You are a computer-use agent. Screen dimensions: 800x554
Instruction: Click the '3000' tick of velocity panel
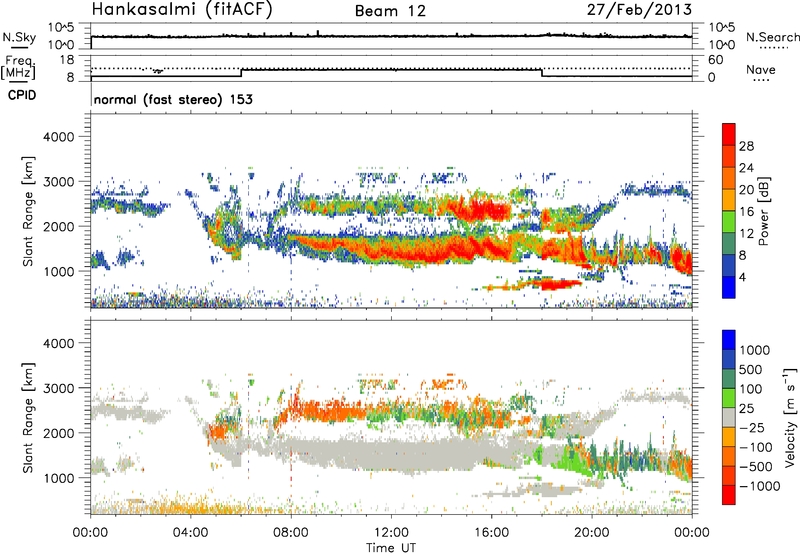(58, 388)
